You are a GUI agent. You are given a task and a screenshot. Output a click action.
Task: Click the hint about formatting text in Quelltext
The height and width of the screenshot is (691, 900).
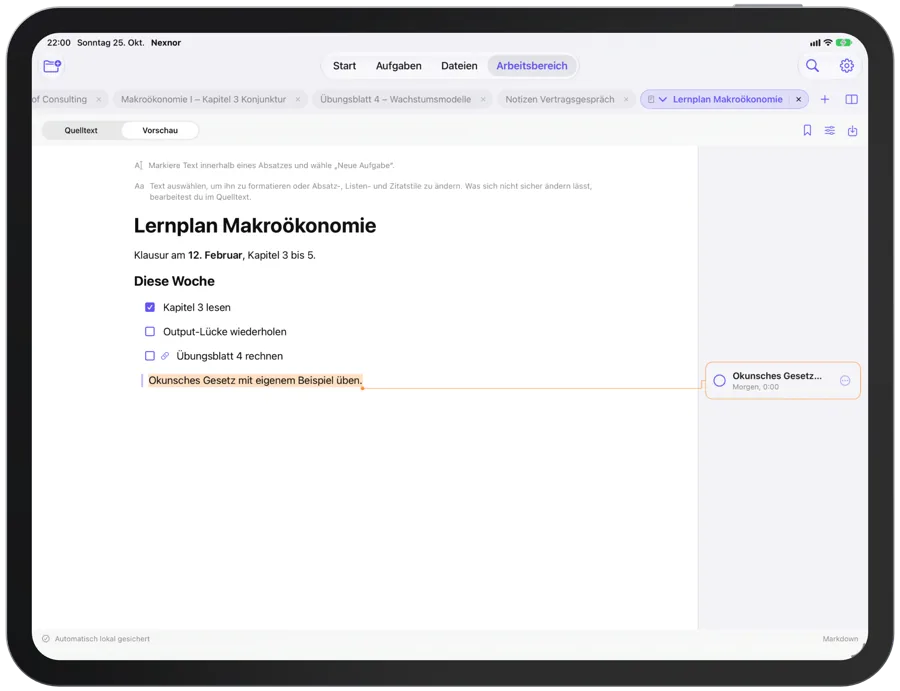tap(371, 191)
